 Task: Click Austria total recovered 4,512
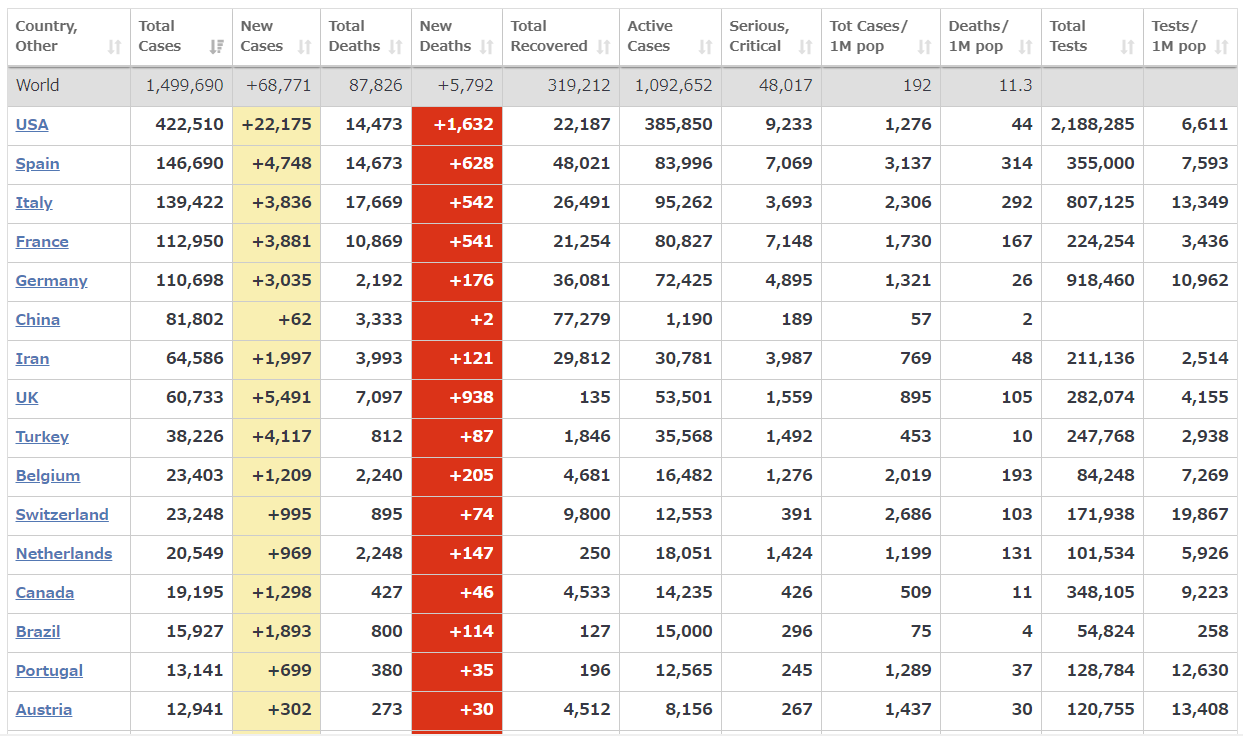point(587,710)
